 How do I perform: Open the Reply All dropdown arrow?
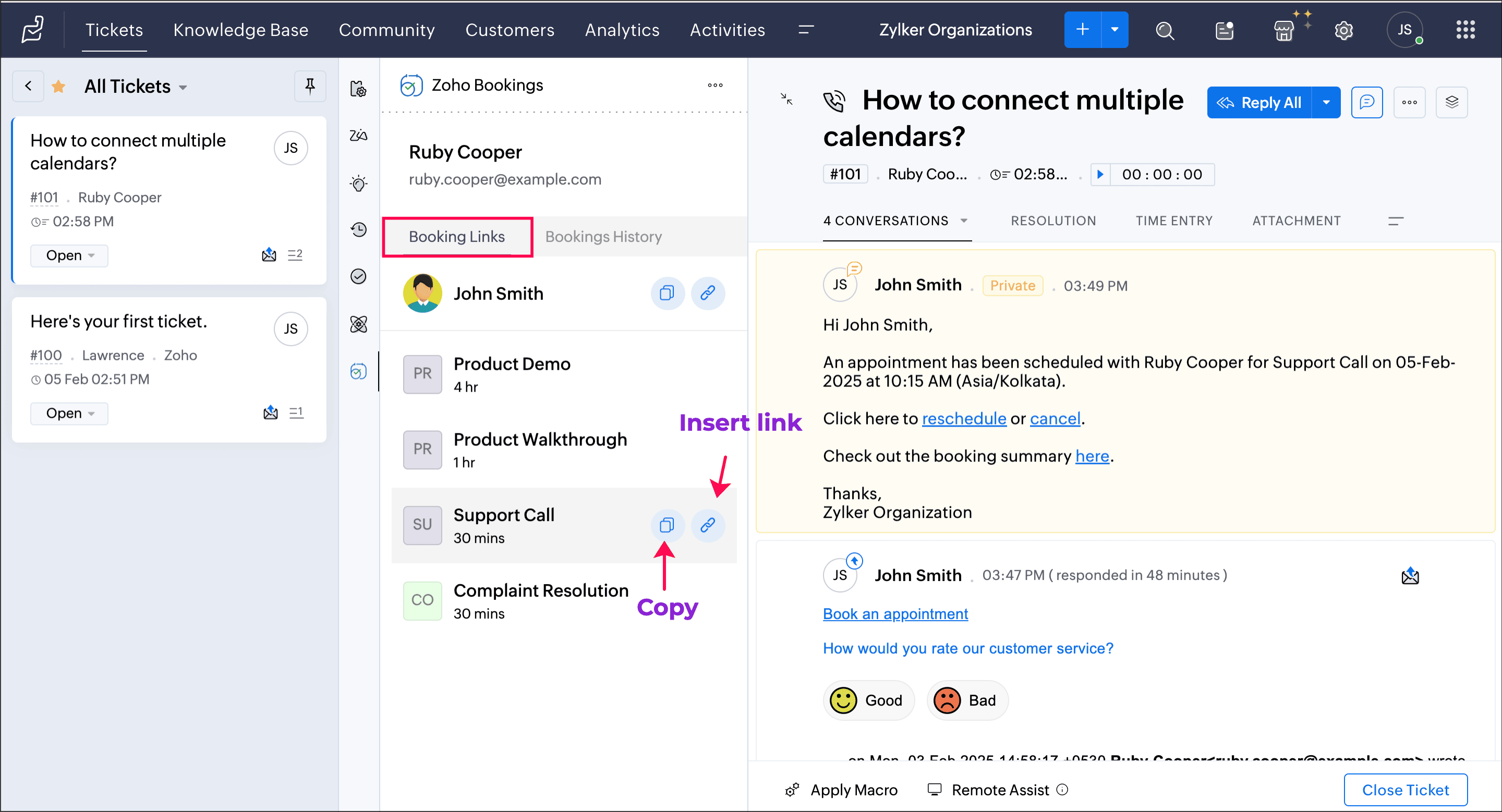point(1326,103)
